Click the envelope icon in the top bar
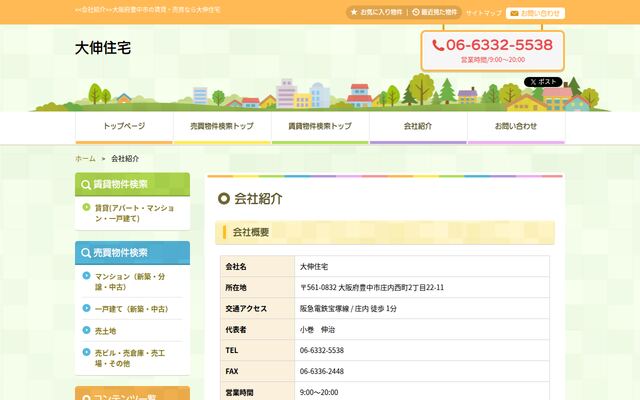 [514, 13]
